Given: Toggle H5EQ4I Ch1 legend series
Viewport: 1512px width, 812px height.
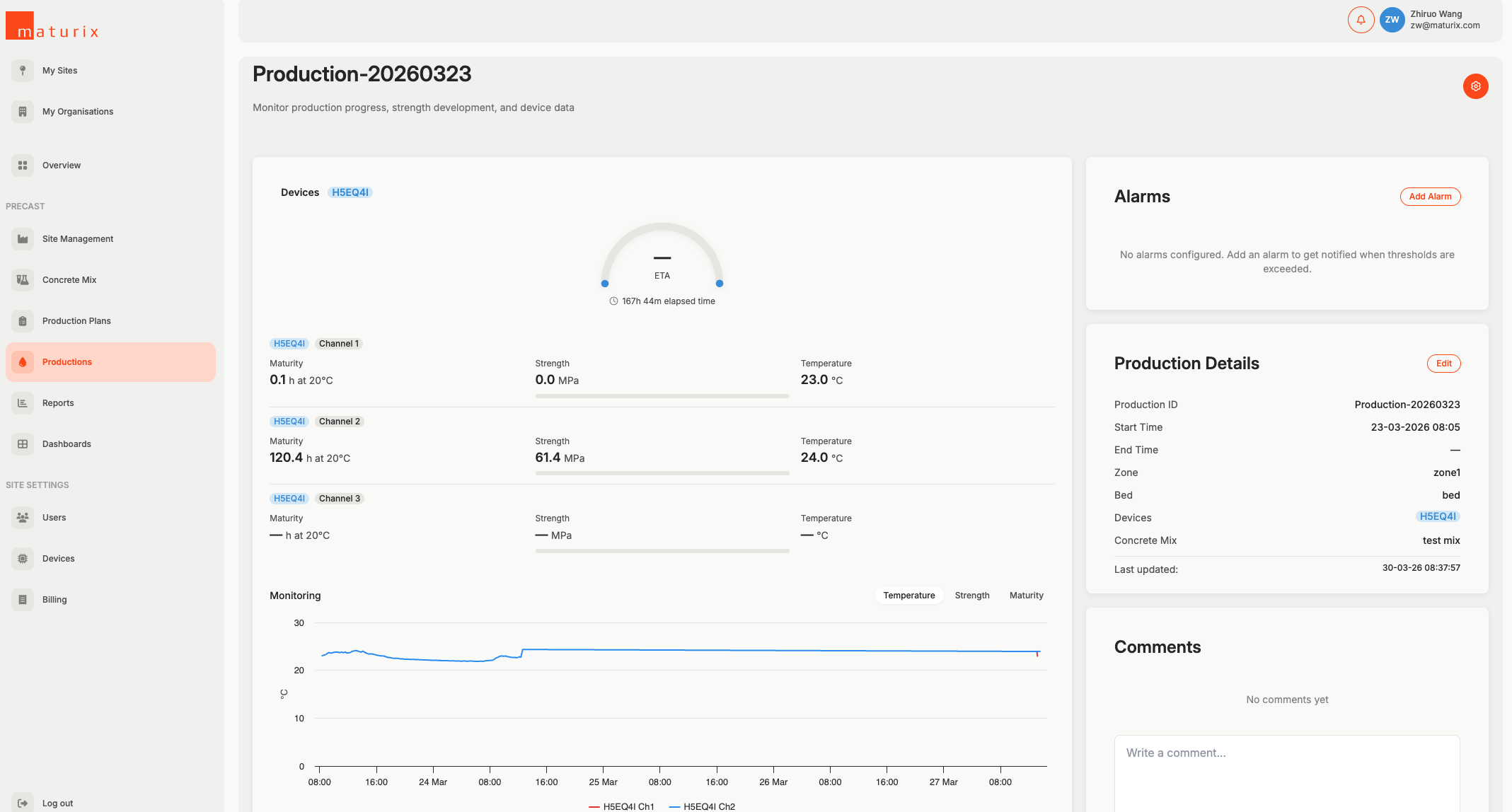Looking at the screenshot, I should point(621,806).
